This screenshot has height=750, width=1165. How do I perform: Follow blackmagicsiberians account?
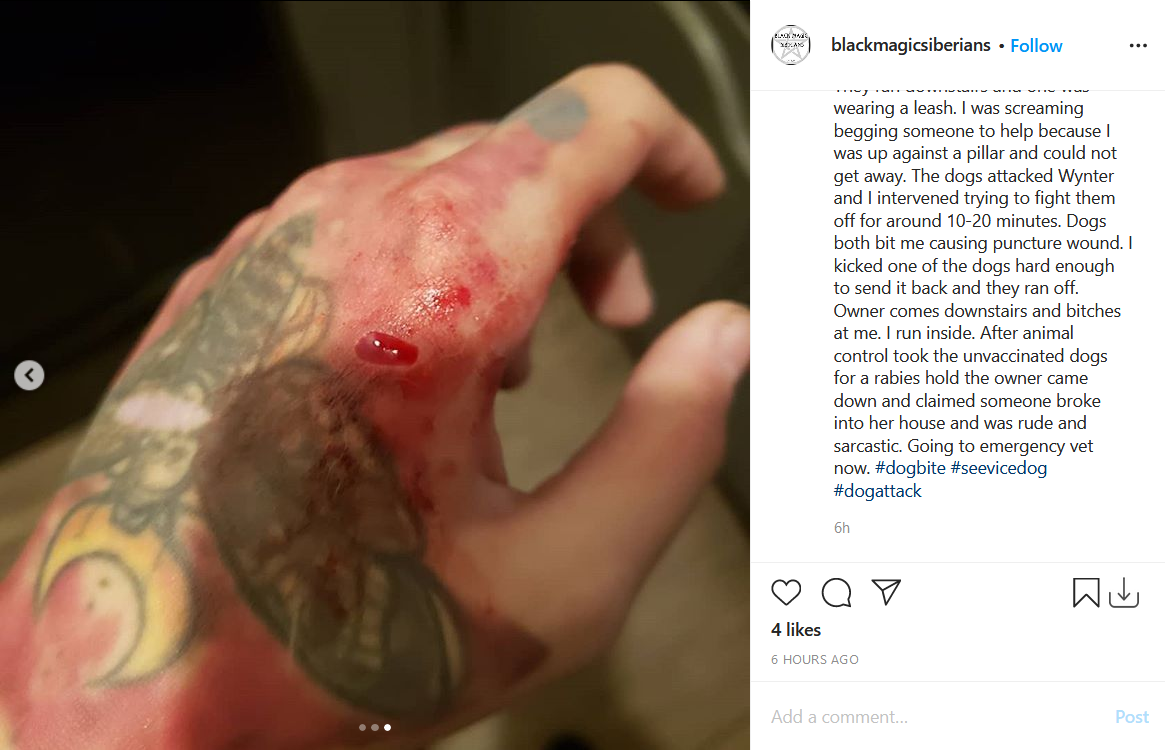[x=1036, y=46]
